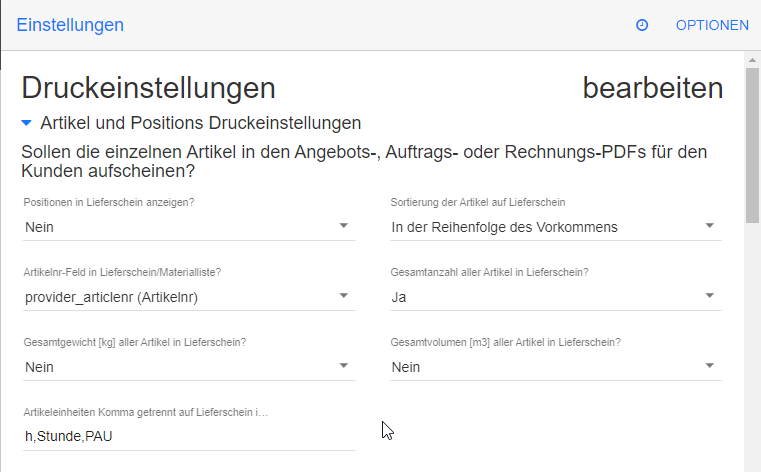The width and height of the screenshot is (761, 472).
Task: Click the bearbeiten button
Action: (652, 88)
